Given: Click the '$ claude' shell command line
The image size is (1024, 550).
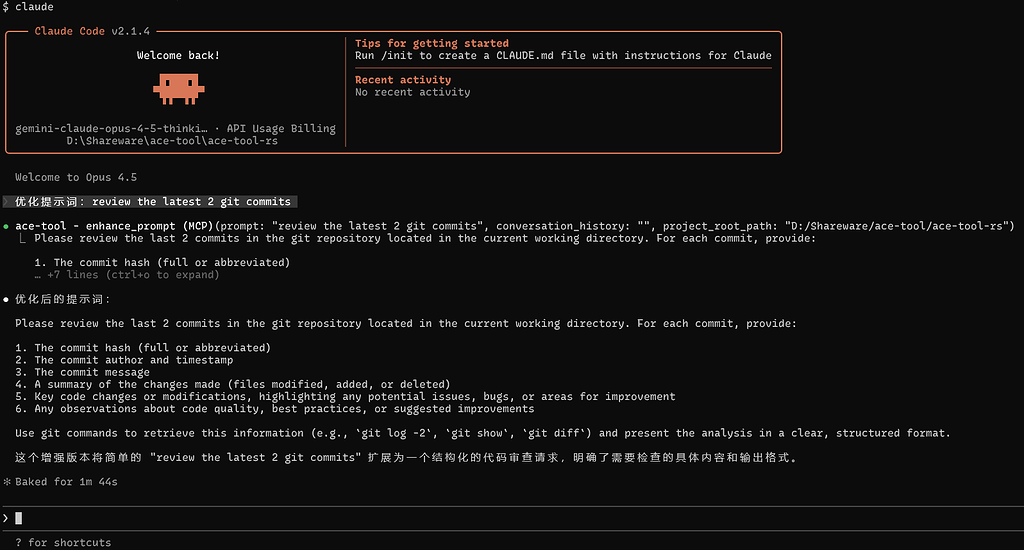Looking at the screenshot, I should [27, 7].
